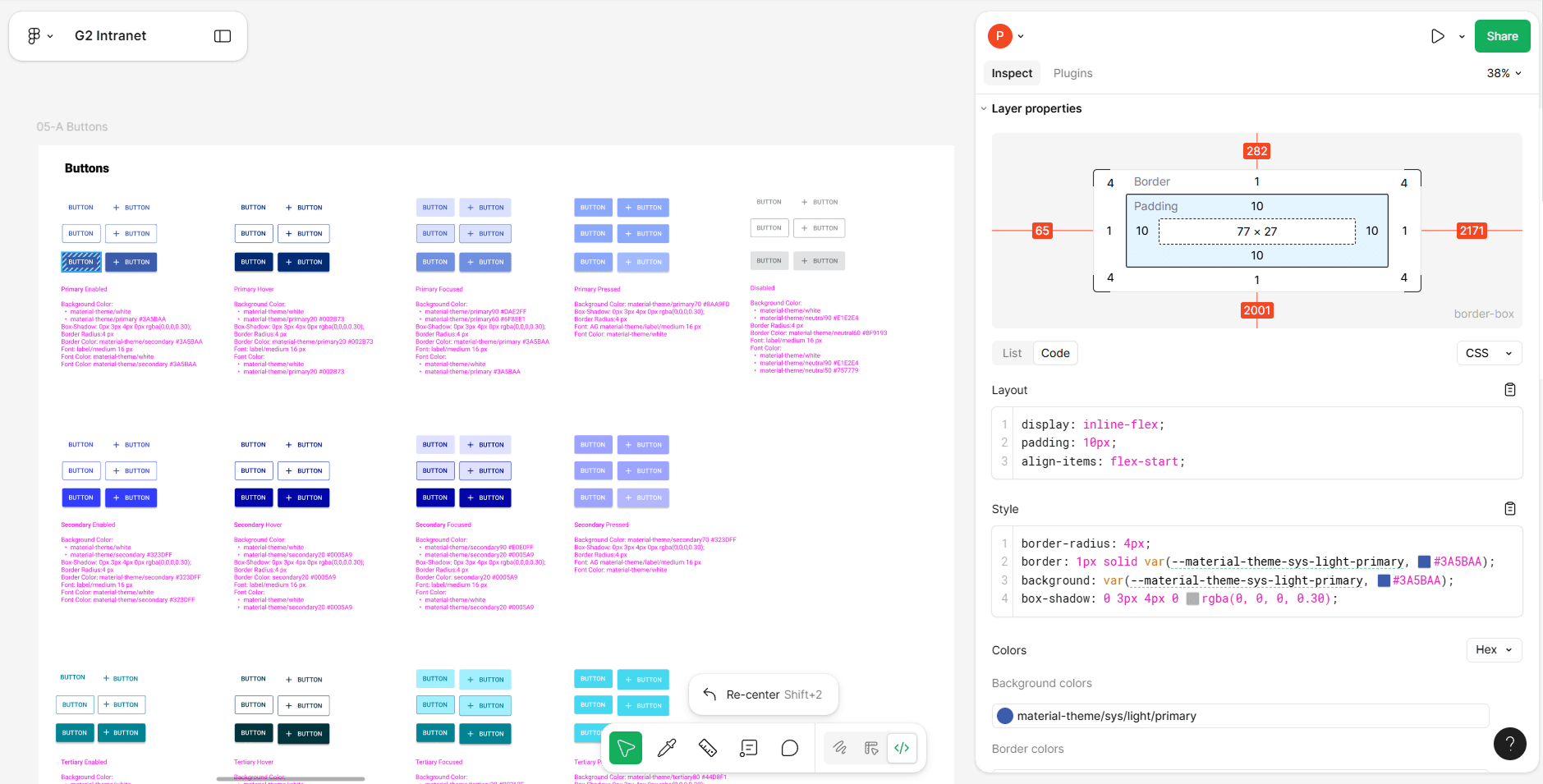Click the red 2171 right distance value
Viewport: 1543px width, 784px height.
pos(1472,231)
